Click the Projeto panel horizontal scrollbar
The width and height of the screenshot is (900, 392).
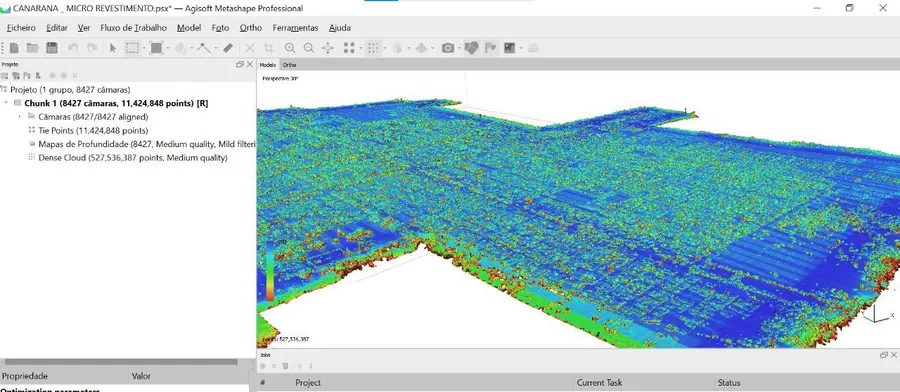tap(121, 362)
